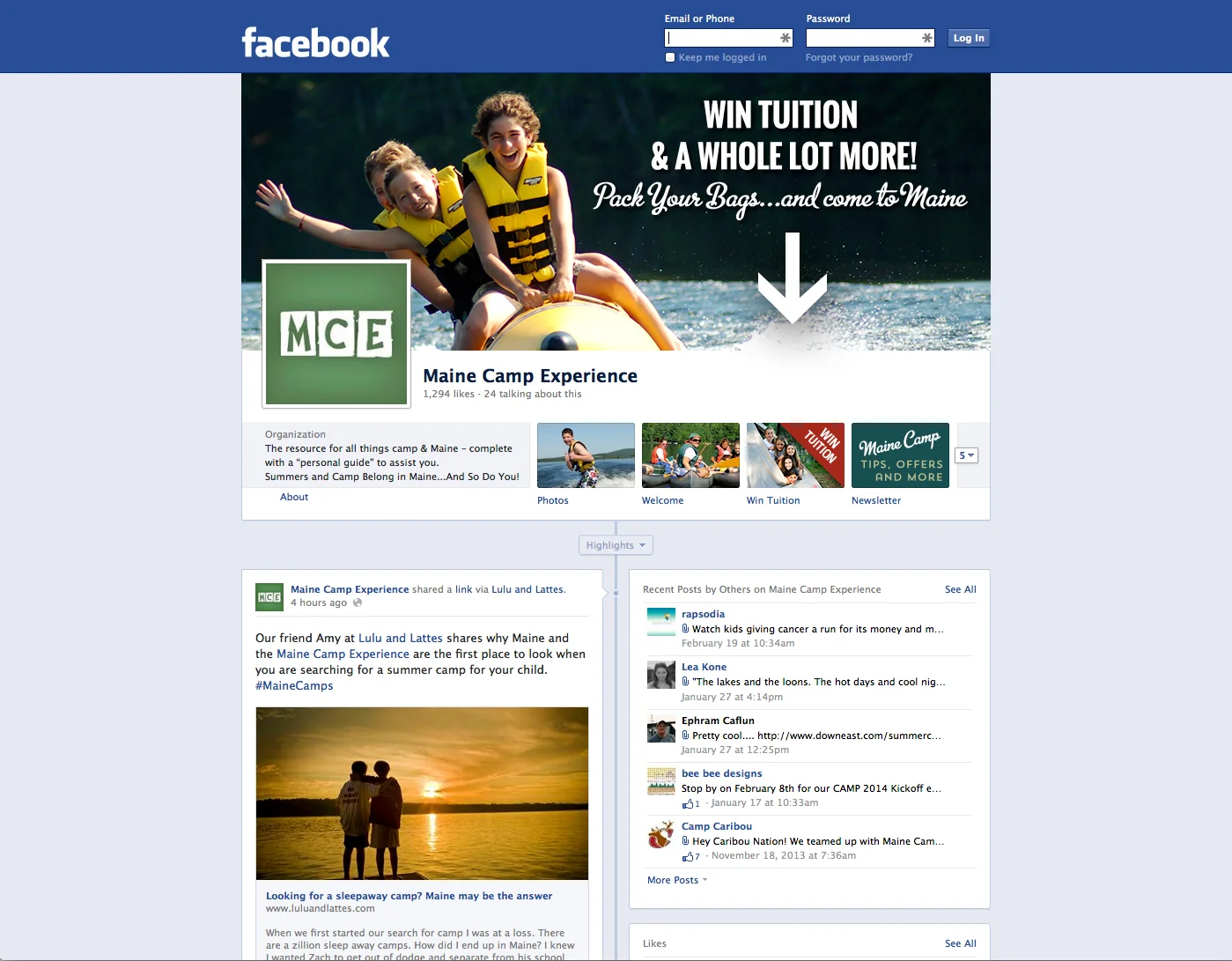Screen dimensions: 1232x961
Task: Click See All for recent posts by others
Action: 960,589
